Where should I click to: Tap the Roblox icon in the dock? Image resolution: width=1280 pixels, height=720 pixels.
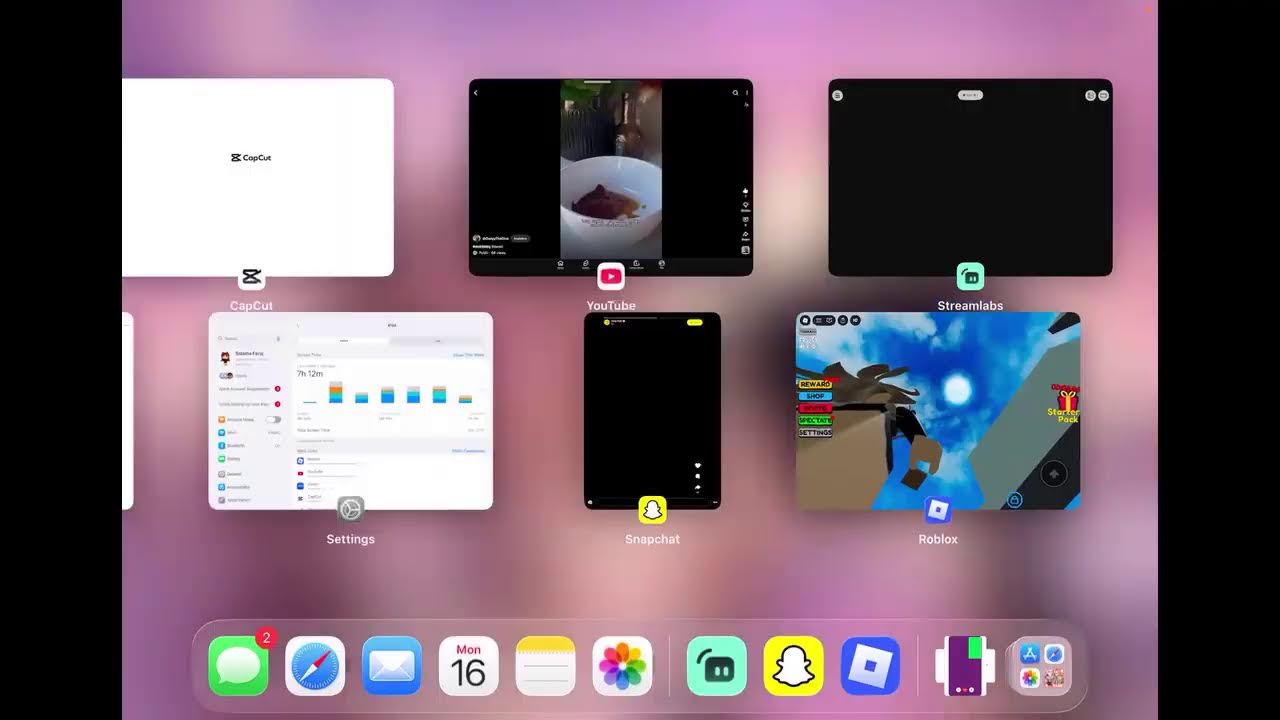(x=871, y=666)
